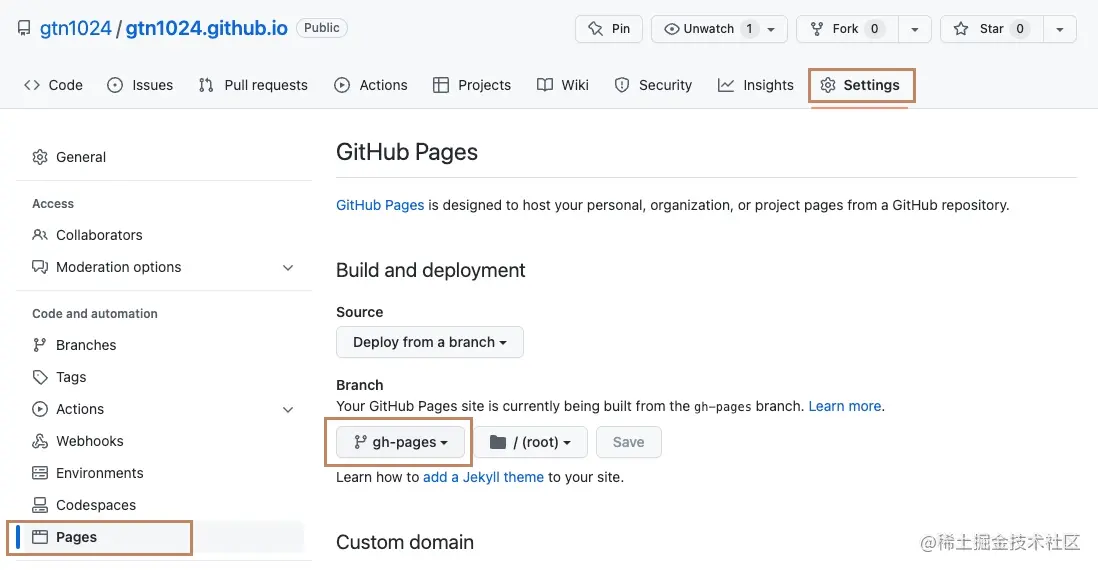Click the Actions play icon in tab bar
This screenshot has height=570, width=1098.
[x=342, y=85]
